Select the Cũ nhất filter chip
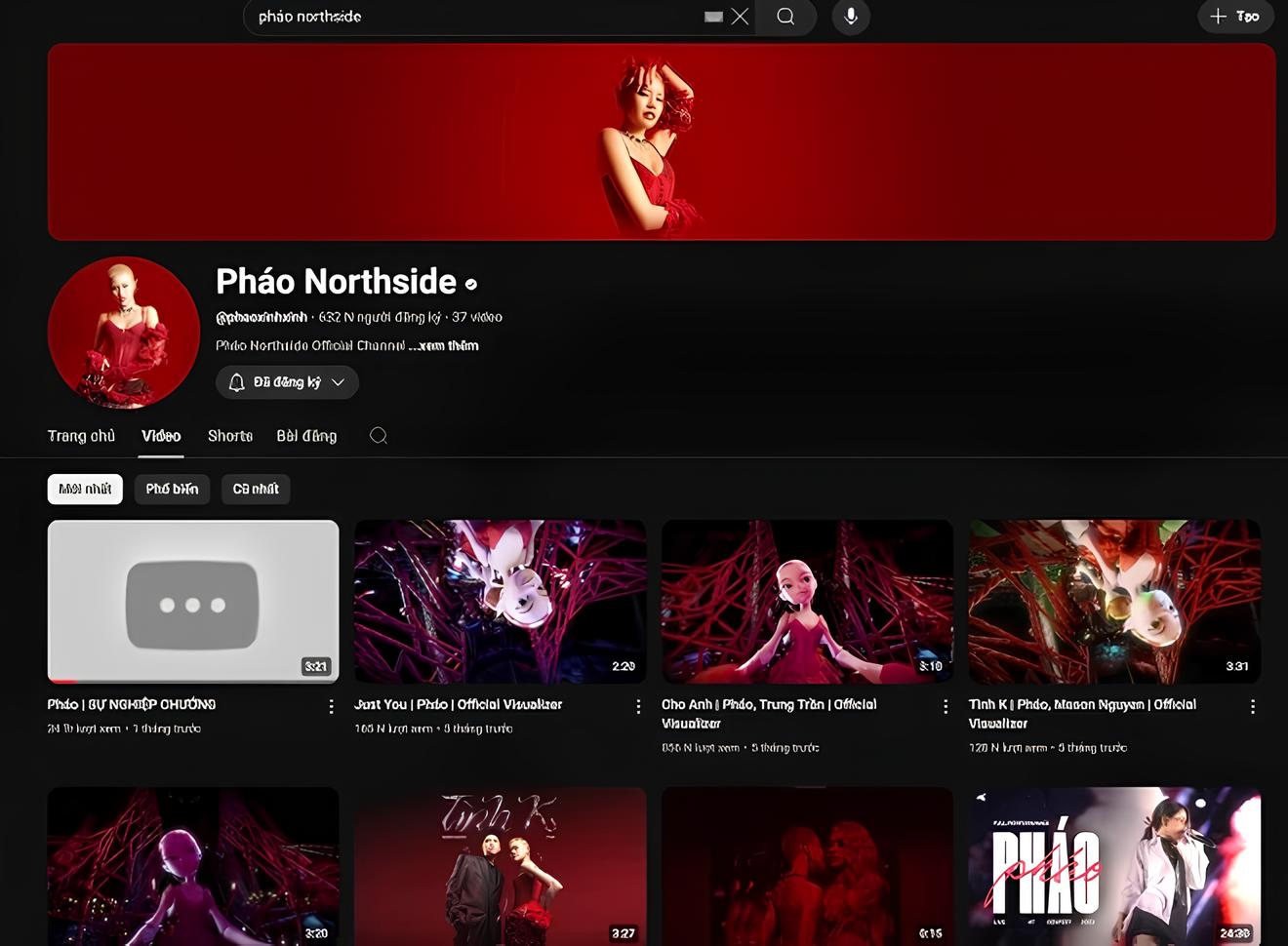This screenshot has width=1288, height=946. click(256, 490)
